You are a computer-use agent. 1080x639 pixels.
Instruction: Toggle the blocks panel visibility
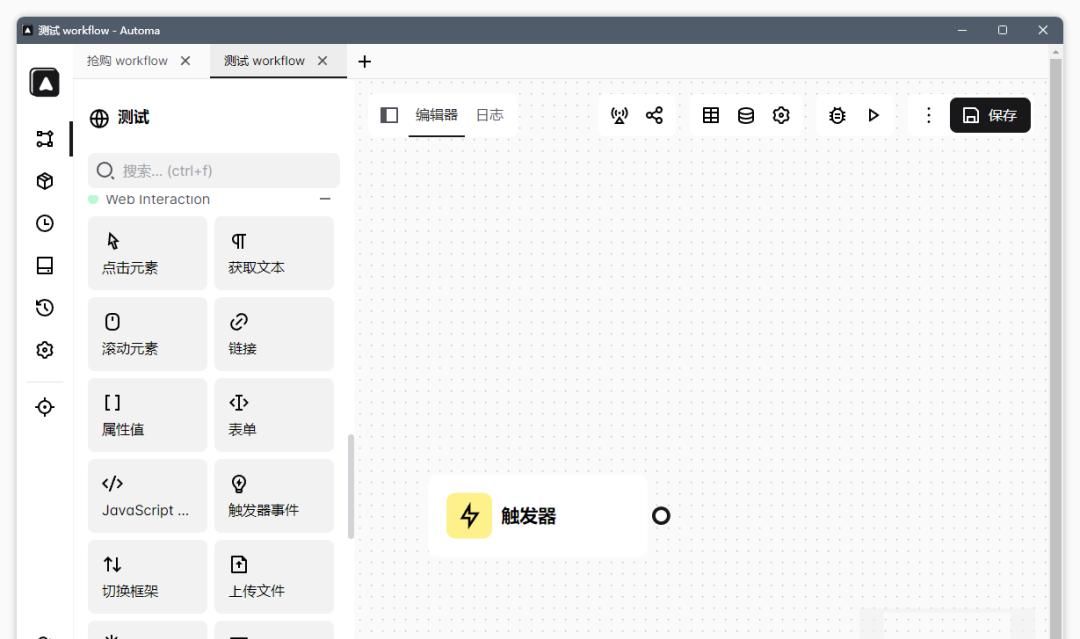tap(387, 114)
